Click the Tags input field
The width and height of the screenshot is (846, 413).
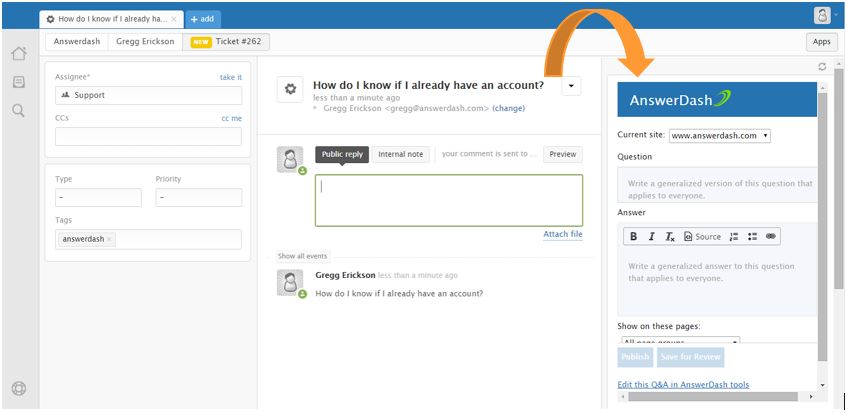click(148, 239)
